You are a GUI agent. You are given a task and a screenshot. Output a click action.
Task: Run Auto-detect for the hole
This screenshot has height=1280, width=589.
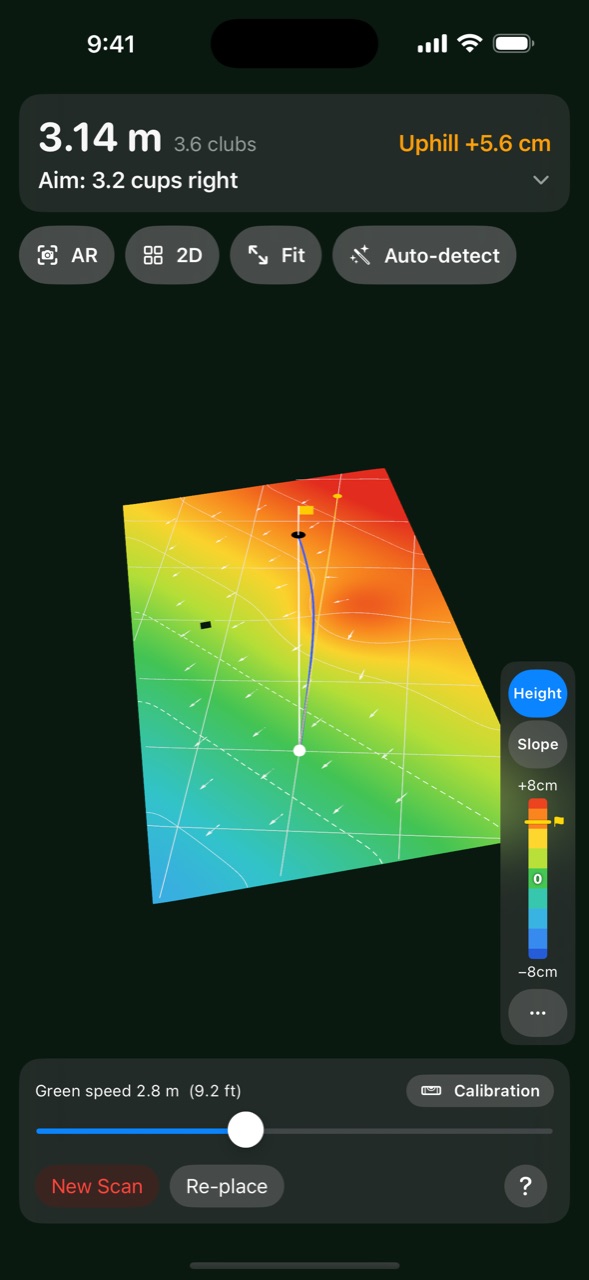(424, 255)
